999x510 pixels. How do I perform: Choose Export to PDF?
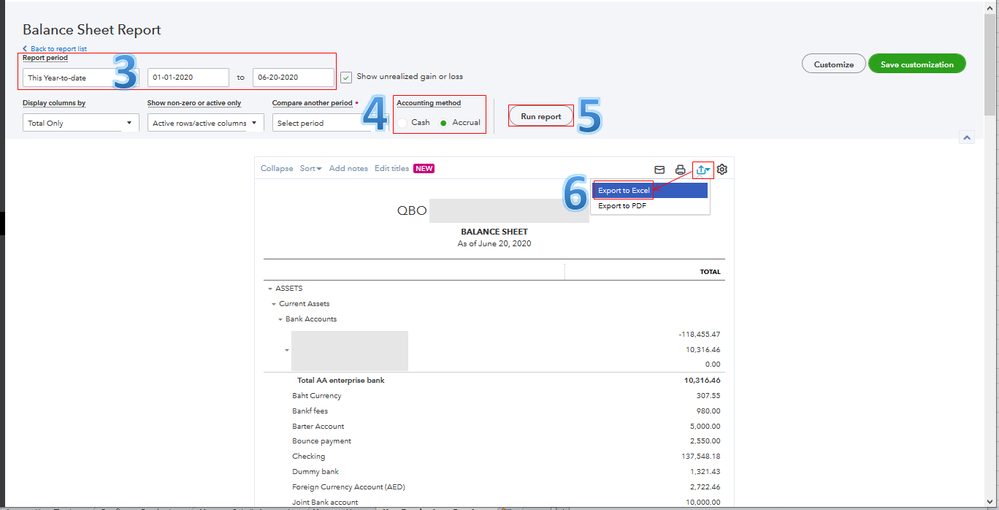click(x=650, y=206)
